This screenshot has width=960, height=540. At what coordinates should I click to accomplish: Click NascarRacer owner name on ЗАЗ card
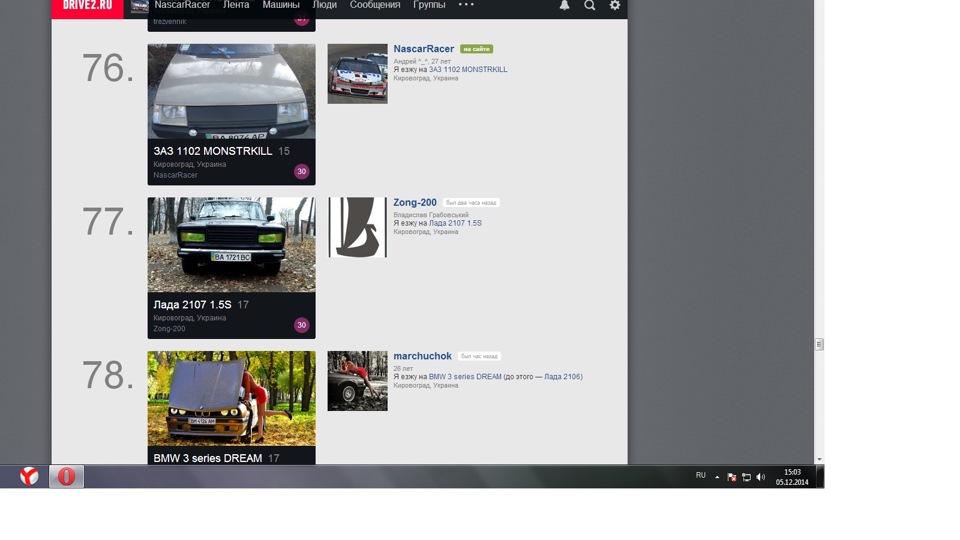point(175,175)
